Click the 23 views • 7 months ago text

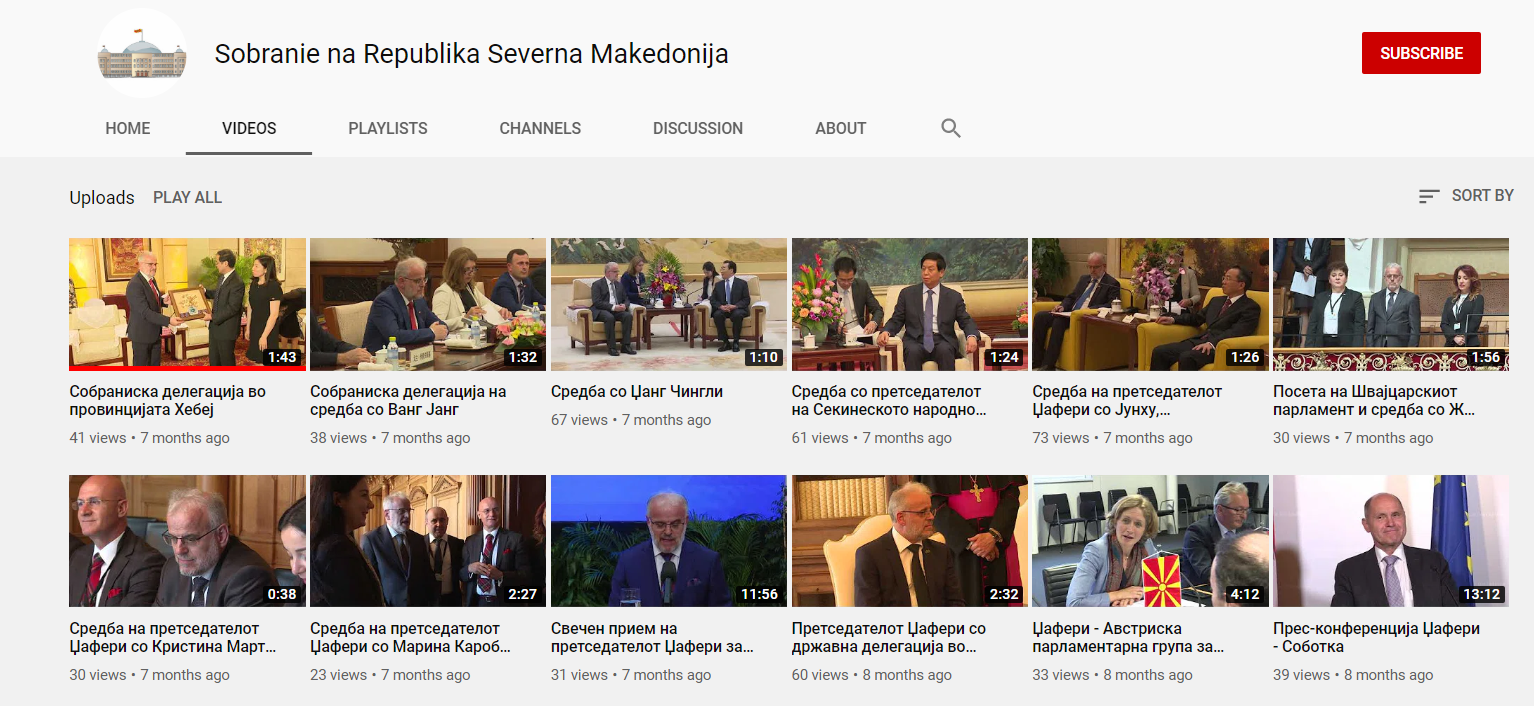pos(390,675)
